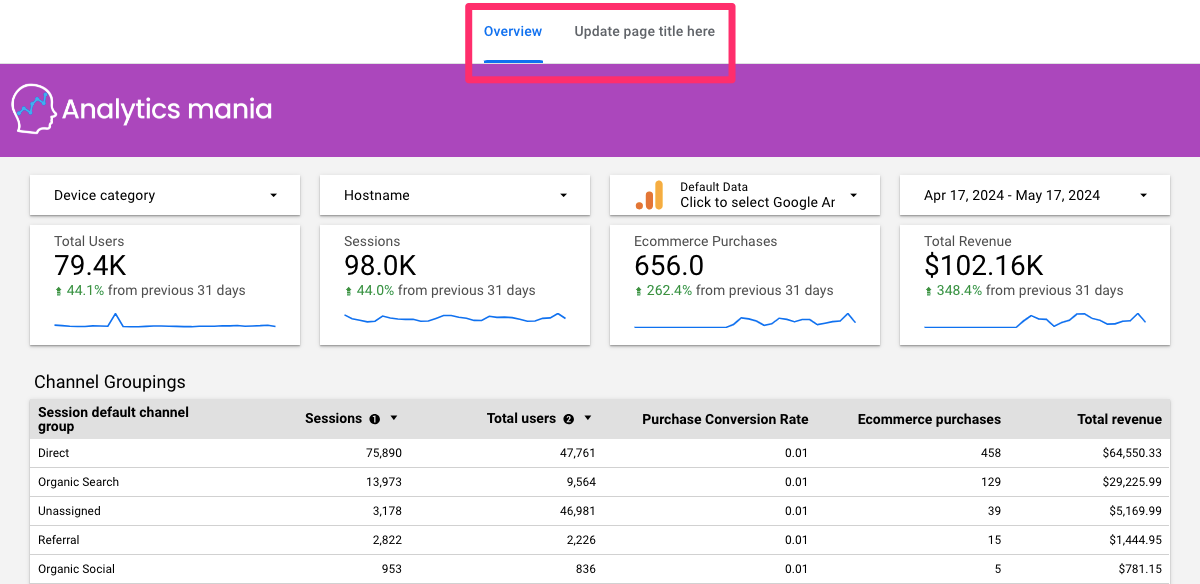Switch to the Overview tab

click(513, 31)
